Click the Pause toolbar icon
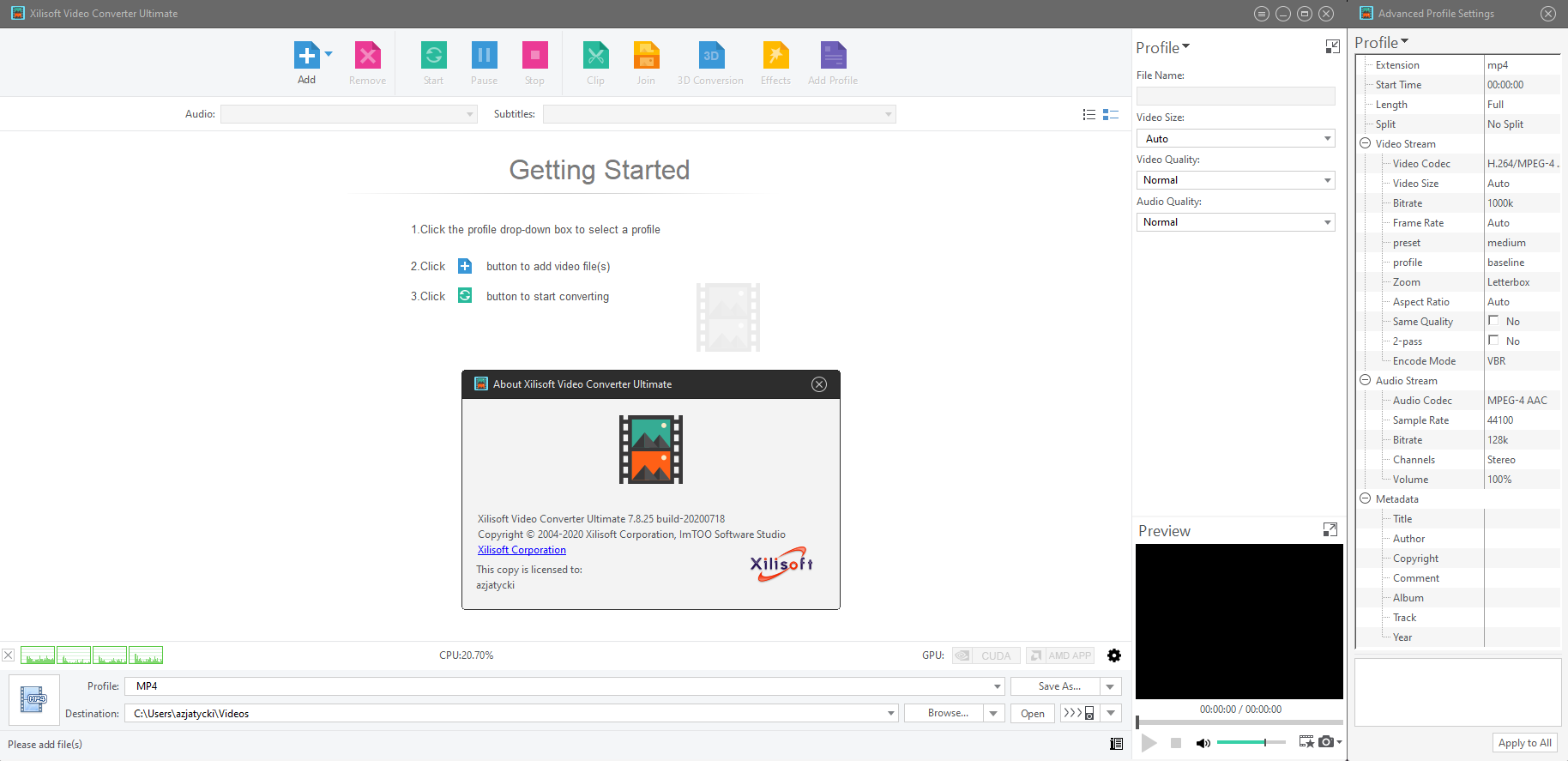The image size is (1568, 761). click(x=484, y=56)
